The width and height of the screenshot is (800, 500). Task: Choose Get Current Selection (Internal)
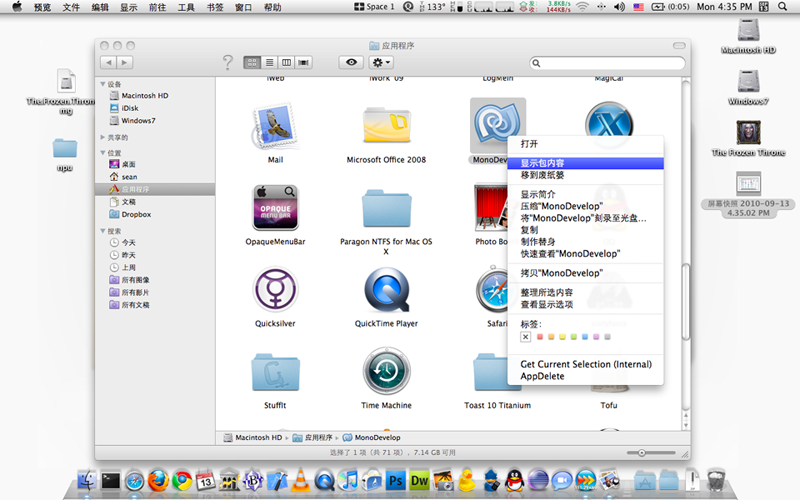point(586,364)
